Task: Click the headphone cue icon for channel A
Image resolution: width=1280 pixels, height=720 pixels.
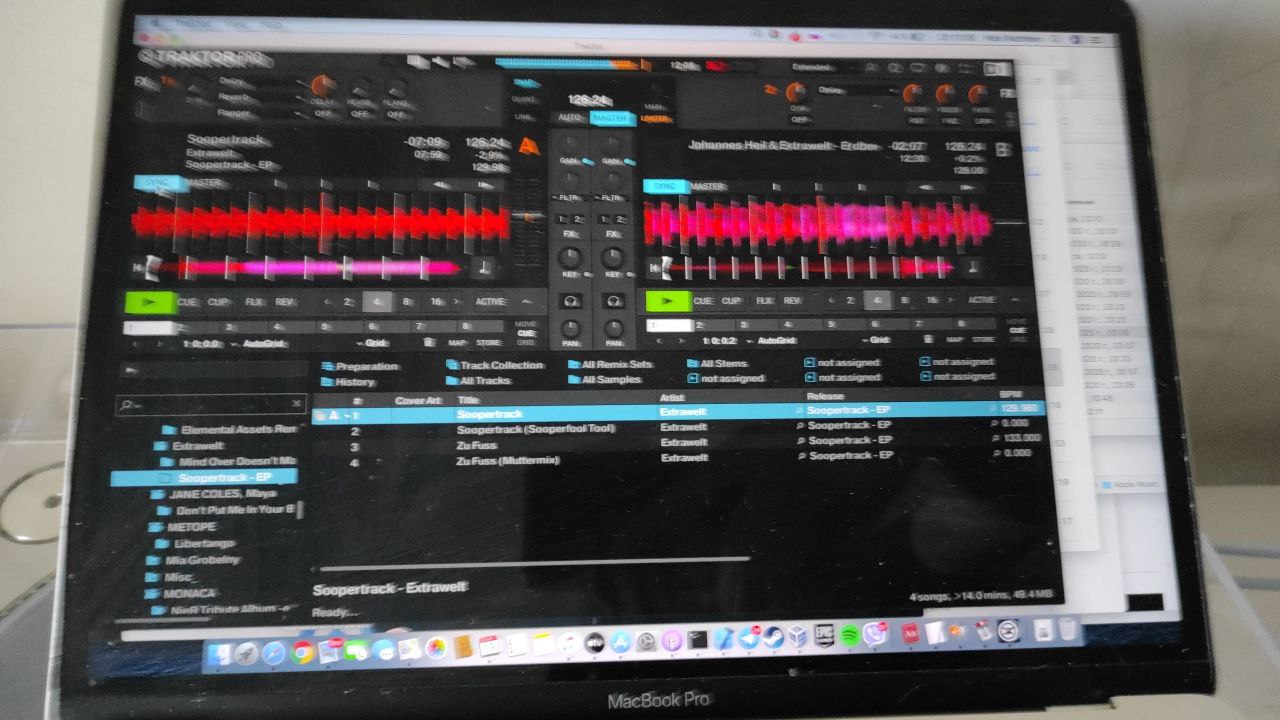Action: tap(571, 301)
